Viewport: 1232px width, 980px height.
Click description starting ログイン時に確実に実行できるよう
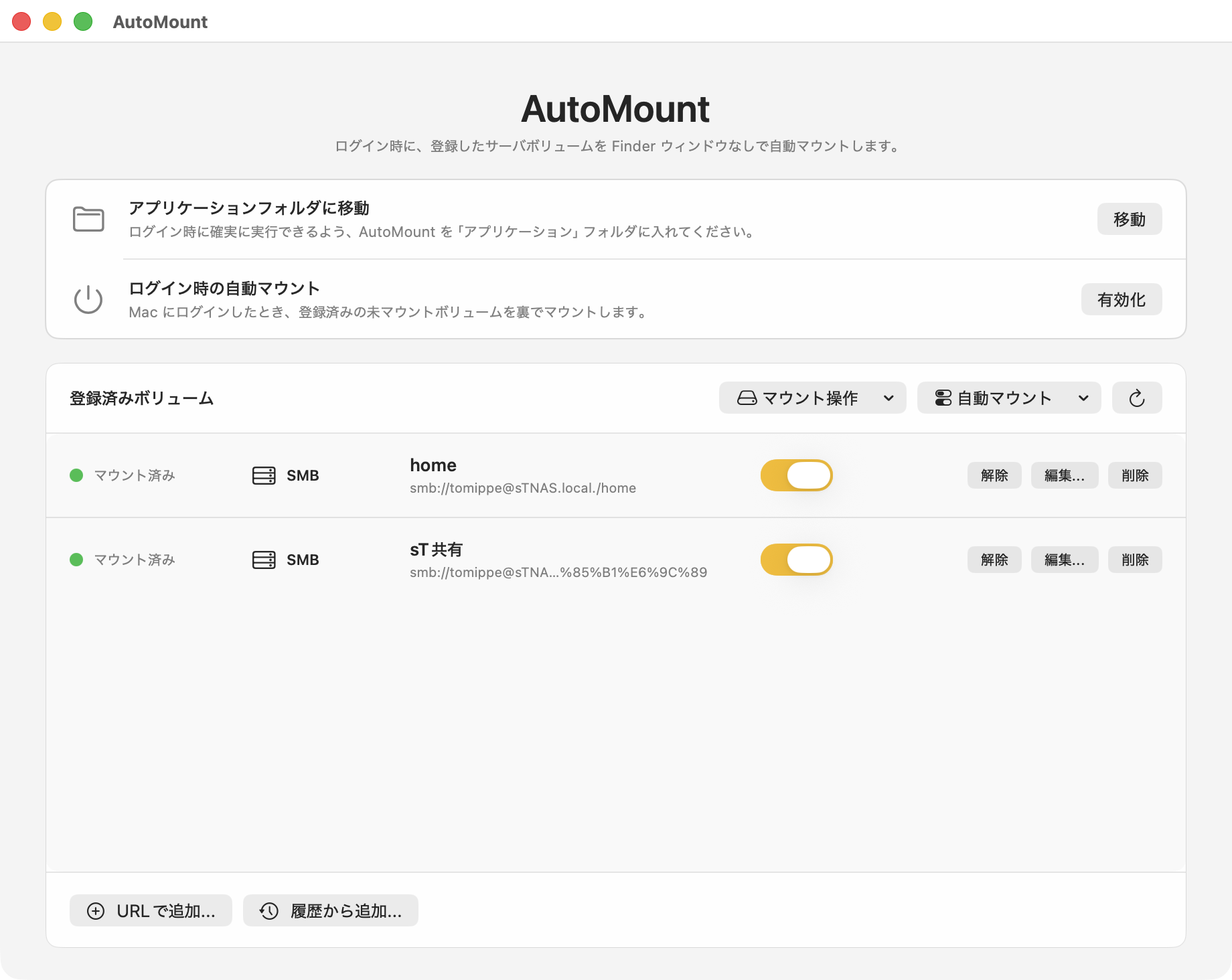click(443, 232)
